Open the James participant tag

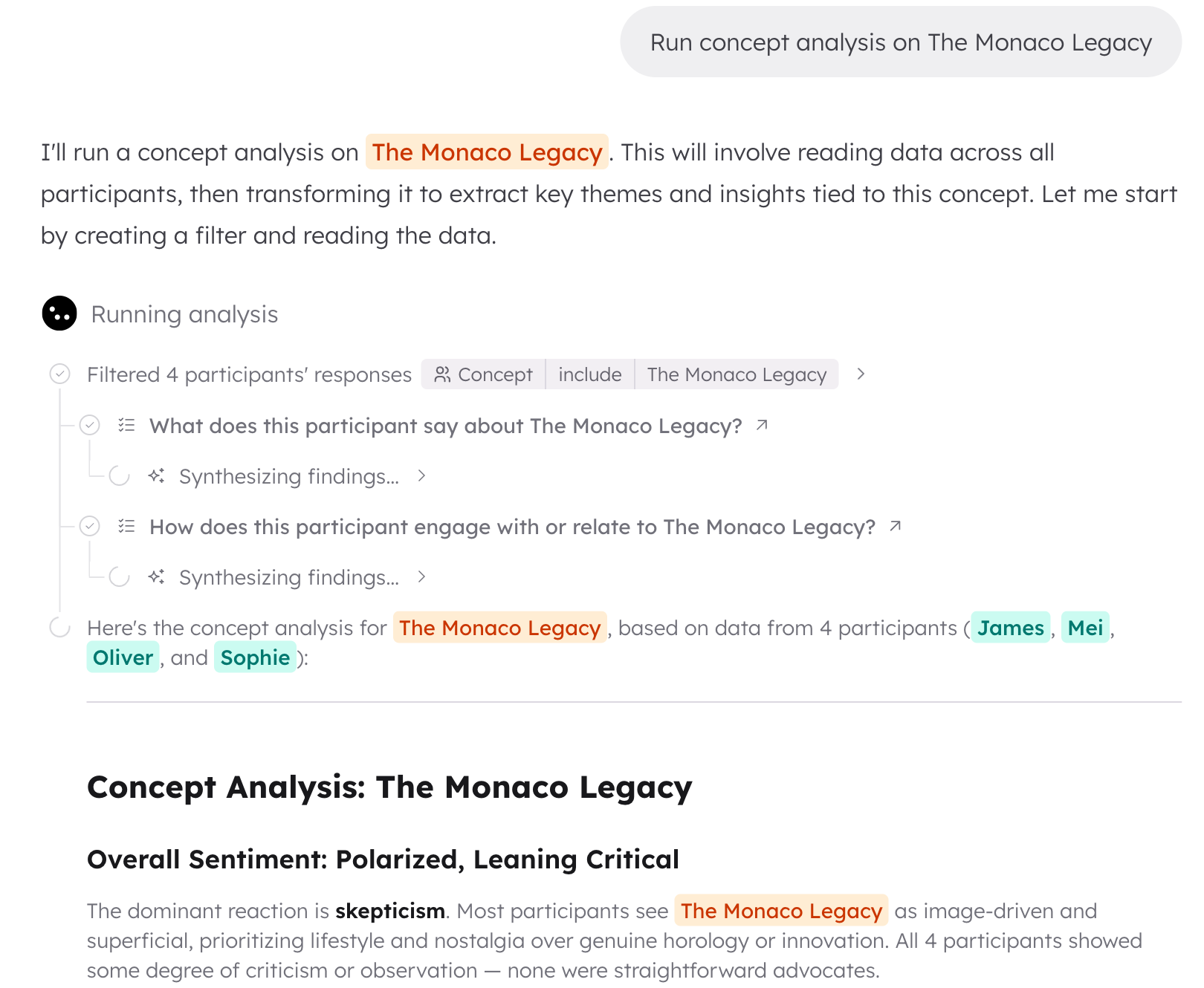pos(1011,628)
